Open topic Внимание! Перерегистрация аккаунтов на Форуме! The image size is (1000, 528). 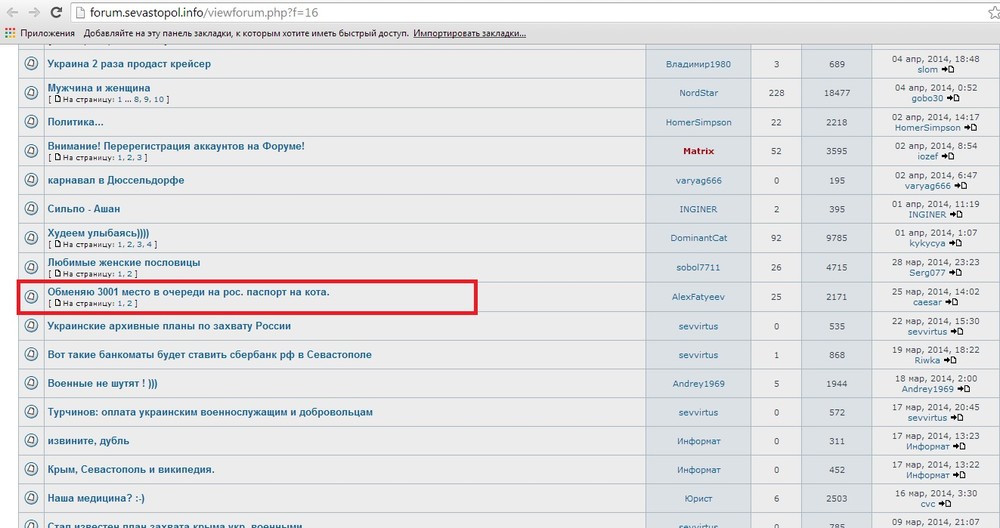(x=176, y=146)
